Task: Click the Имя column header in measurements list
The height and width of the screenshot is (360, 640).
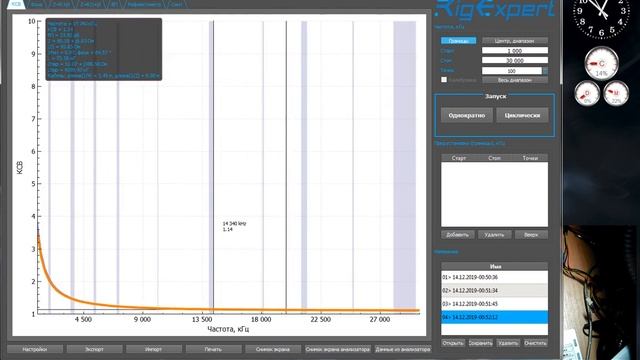Action: (x=494, y=266)
